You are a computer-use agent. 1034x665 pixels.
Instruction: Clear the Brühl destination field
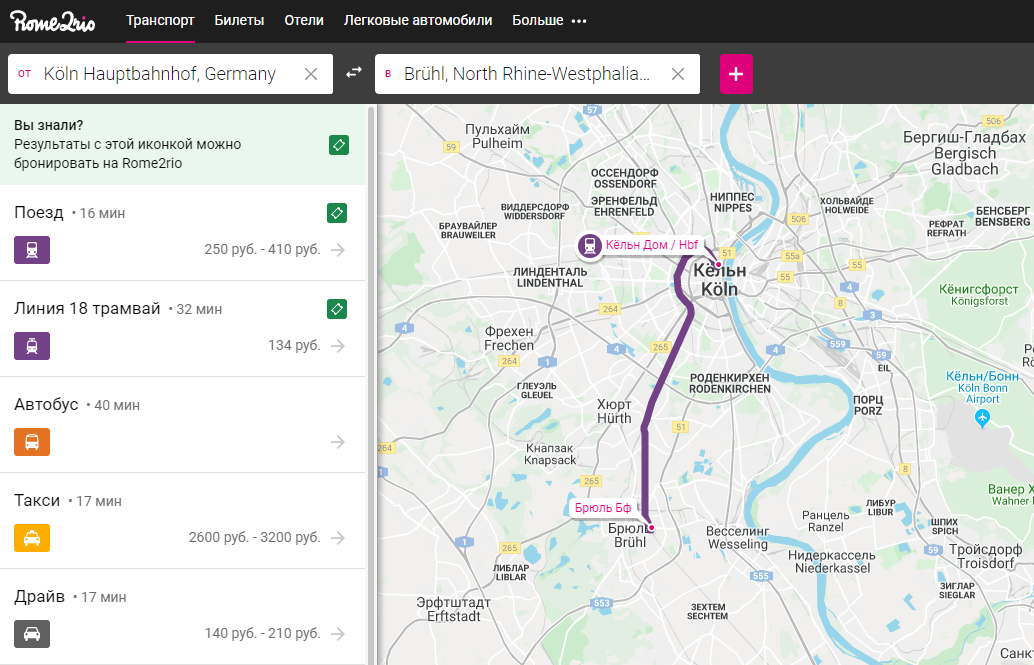[x=678, y=74]
